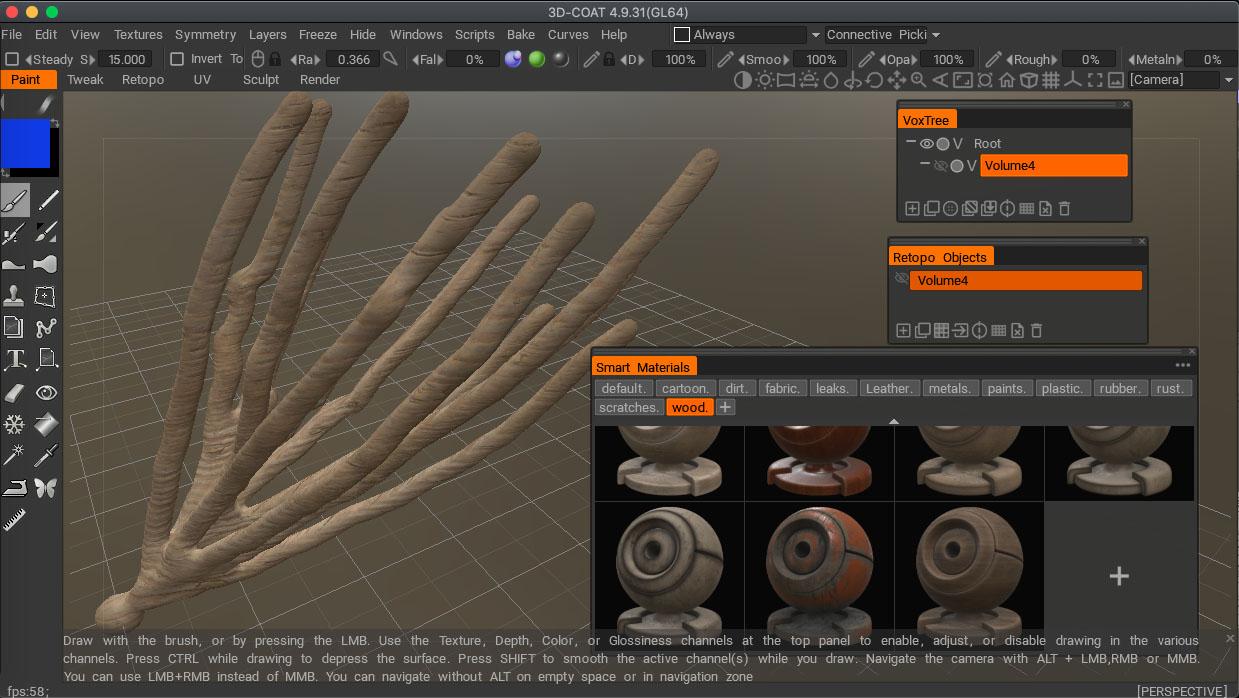Screen dimensions: 1239x698
Task: Open the Camera mode dropdown
Action: click(1229, 80)
